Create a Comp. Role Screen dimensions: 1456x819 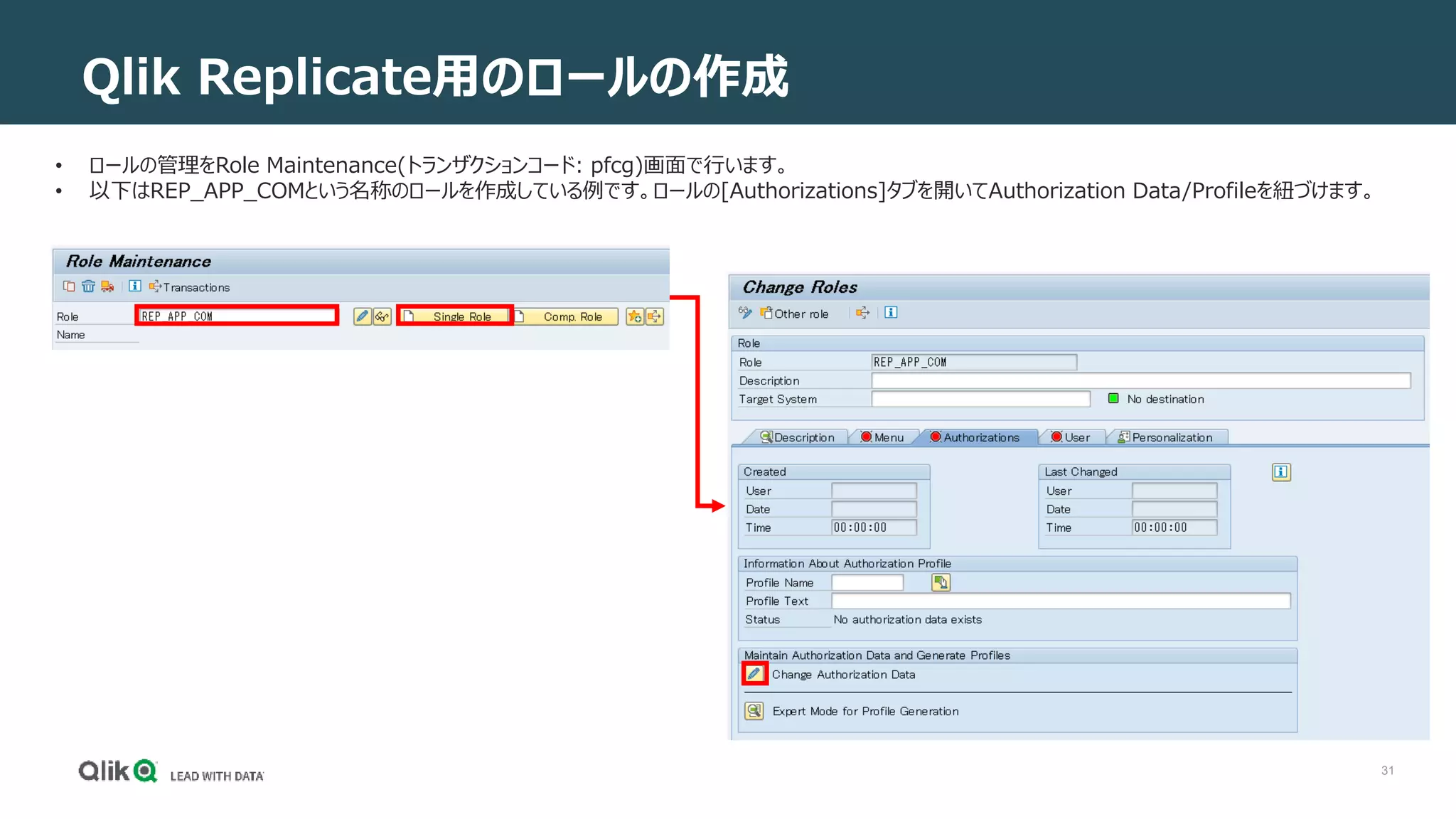tap(565, 316)
